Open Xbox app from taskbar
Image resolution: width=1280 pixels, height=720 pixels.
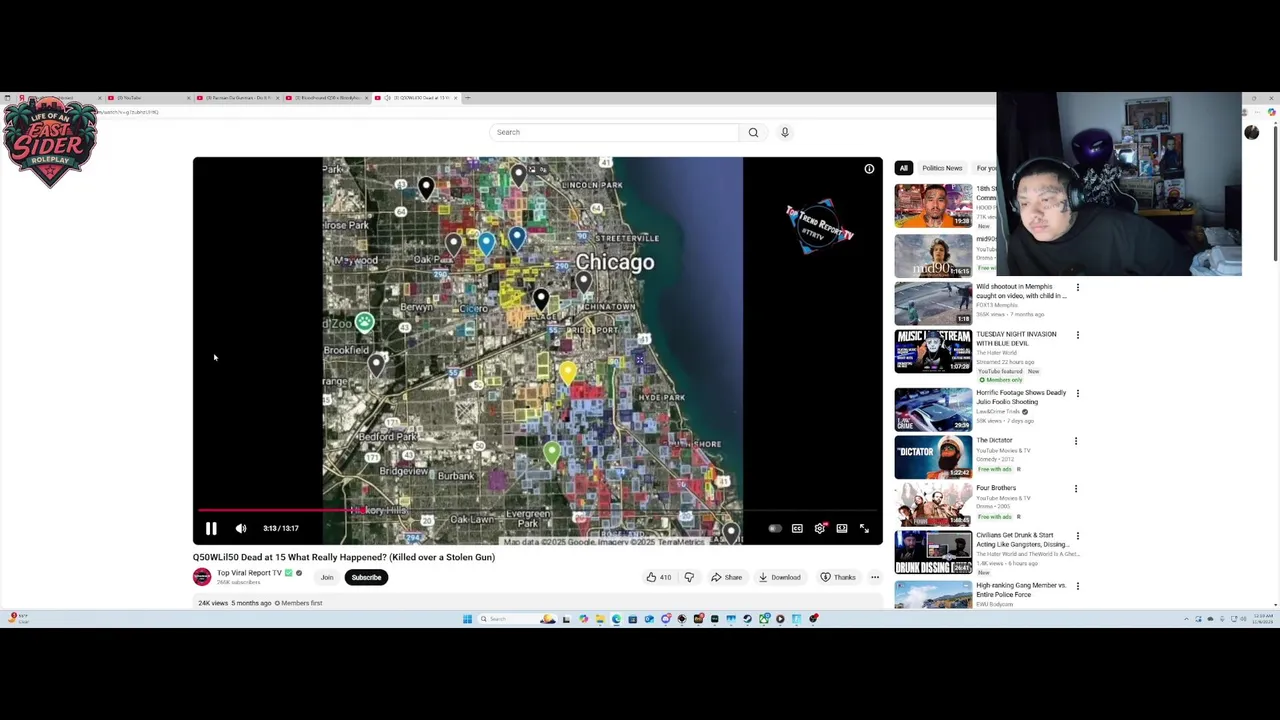(x=763, y=619)
